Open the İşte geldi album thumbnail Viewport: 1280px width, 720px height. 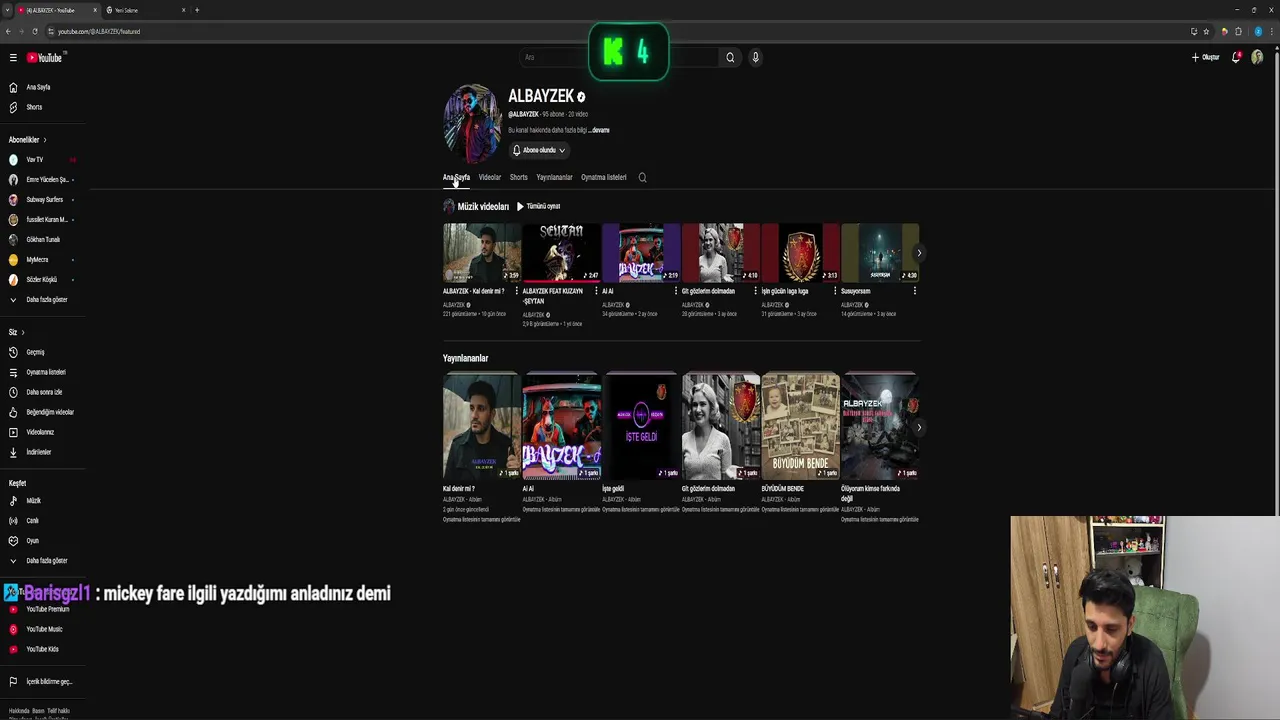(641, 426)
